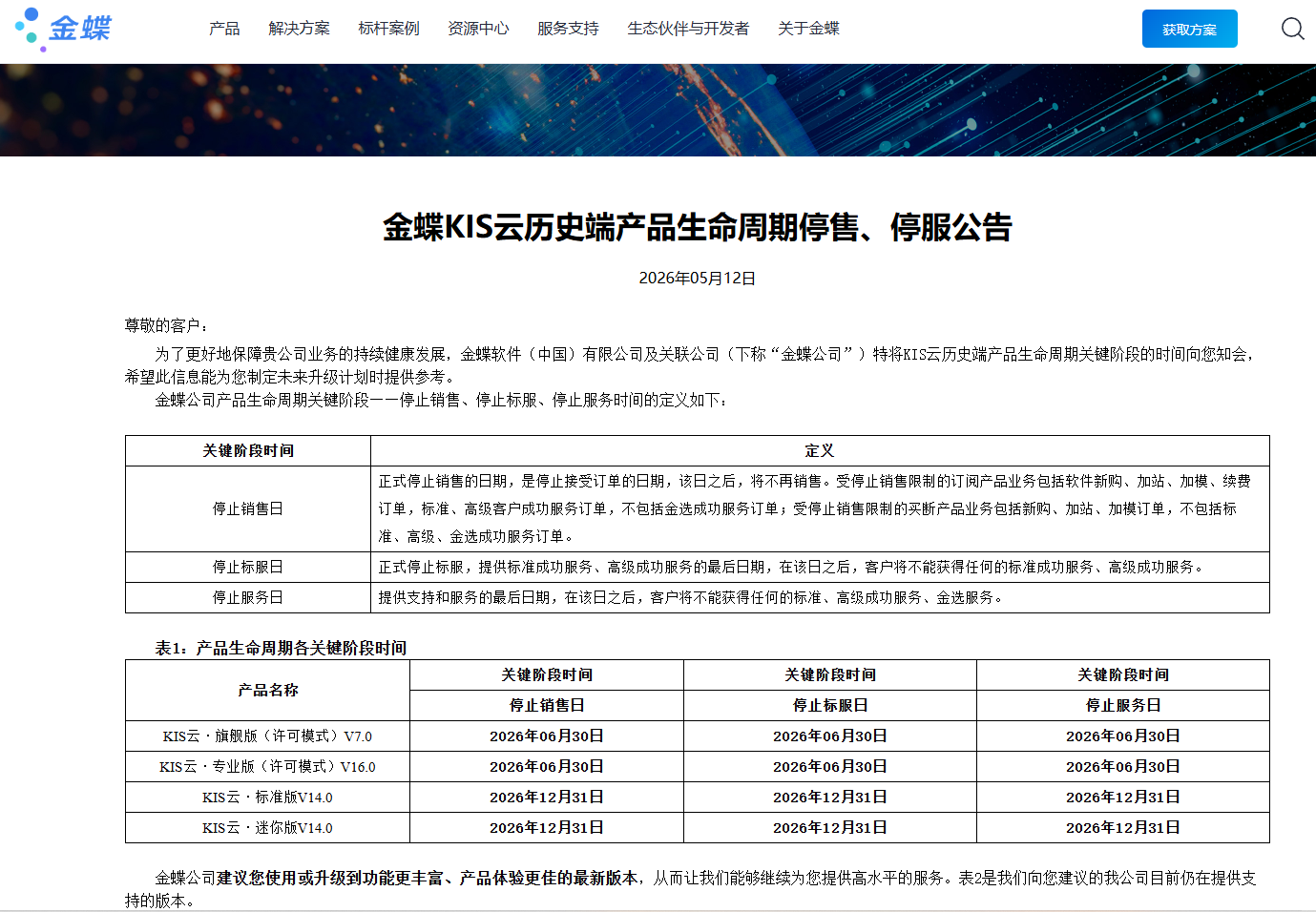Image resolution: width=1316 pixels, height=912 pixels.
Task: Click the Kingdee logo icon
Action: pyautogui.click(x=63, y=29)
